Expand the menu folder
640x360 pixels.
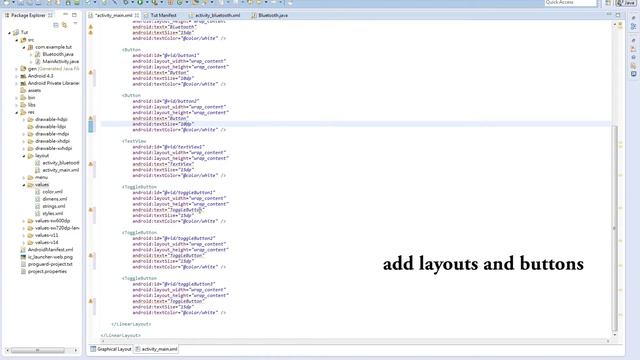(24, 178)
